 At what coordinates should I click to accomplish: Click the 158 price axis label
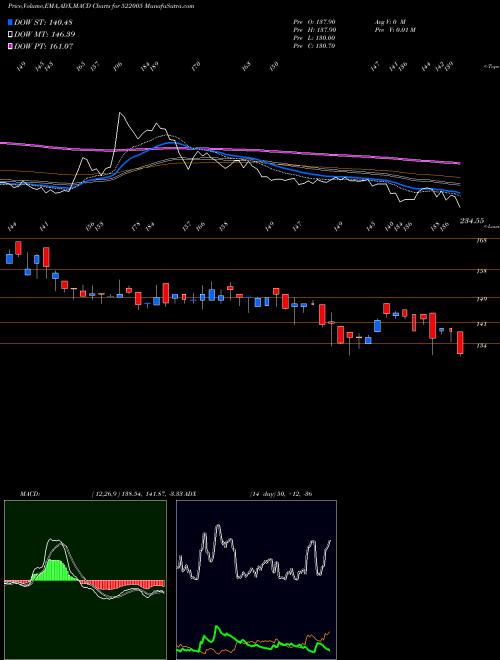481,271
